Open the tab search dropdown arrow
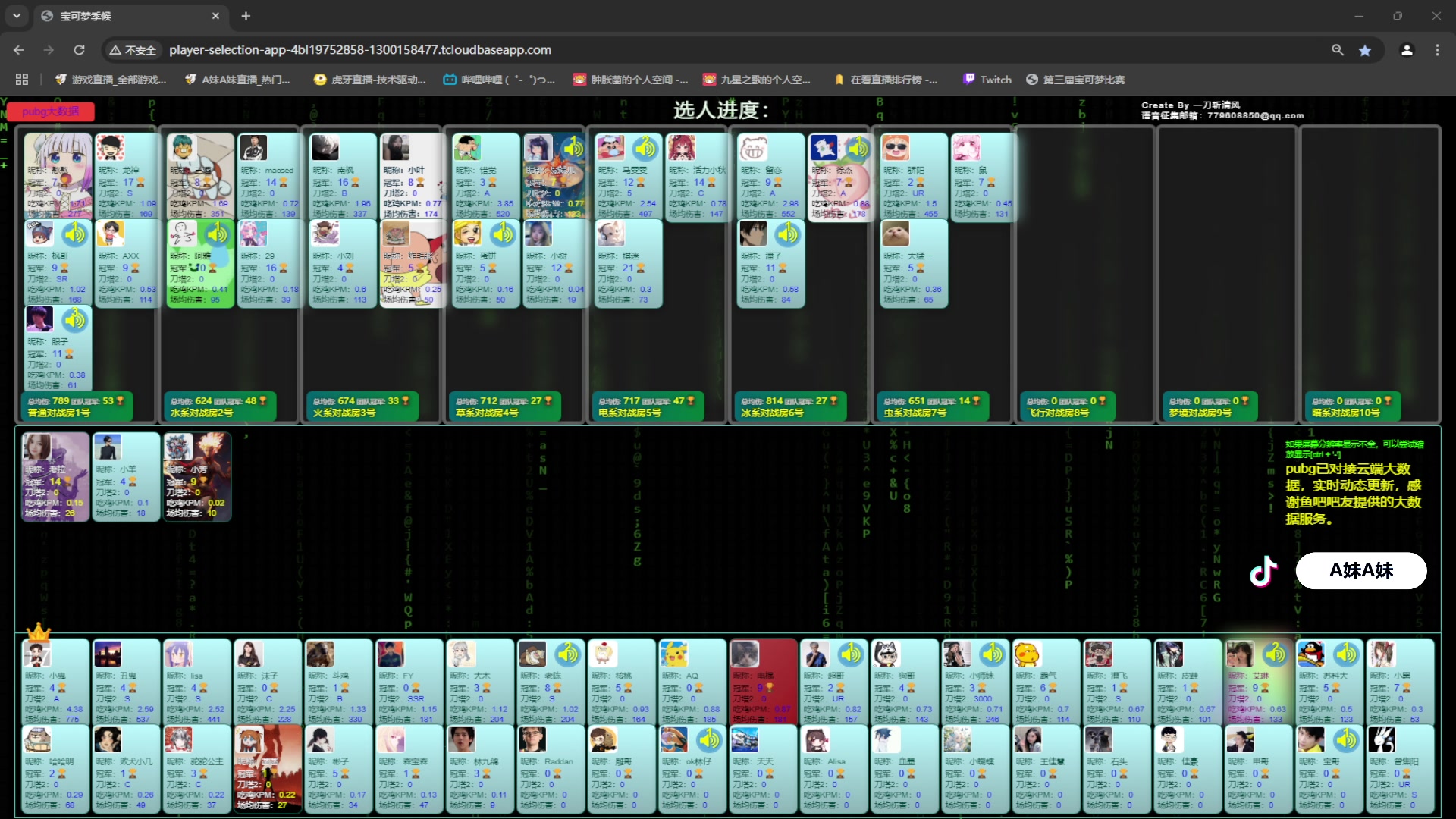This screenshot has width=1456, height=819. click(17, 16)
